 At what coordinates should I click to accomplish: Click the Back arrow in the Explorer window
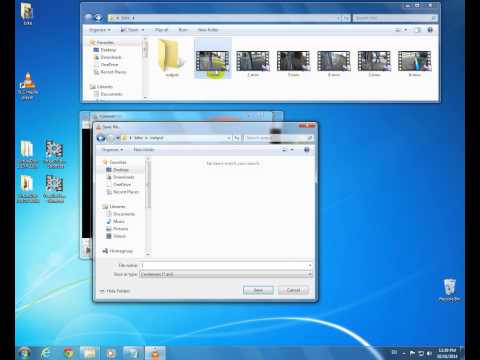coord(89,18)
